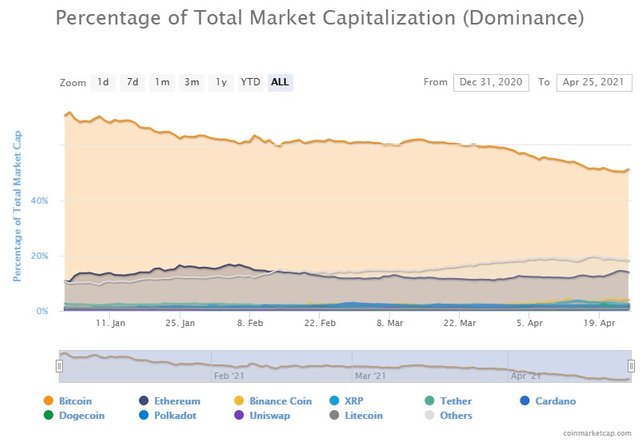The image size is (640, 440).
Task: Click the Polkadot legend color dot
Action: coord(144,415)
